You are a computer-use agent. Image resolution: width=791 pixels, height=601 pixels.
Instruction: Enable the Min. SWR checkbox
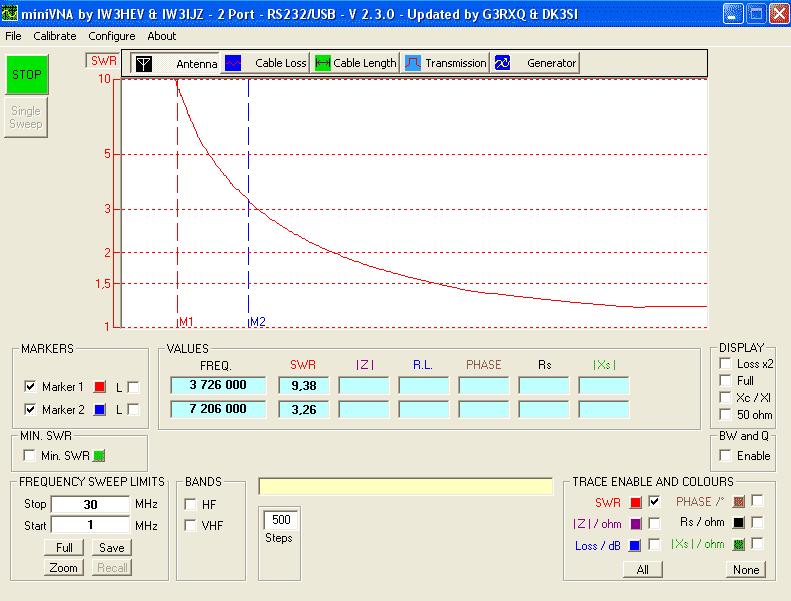[29, 456]
